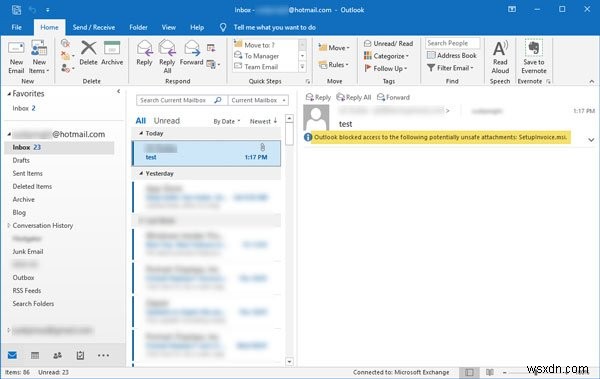The height and width of the screenshot is (379, 600).
Task: Switch to Mail view in navigation bar
Action: (12, 355)
